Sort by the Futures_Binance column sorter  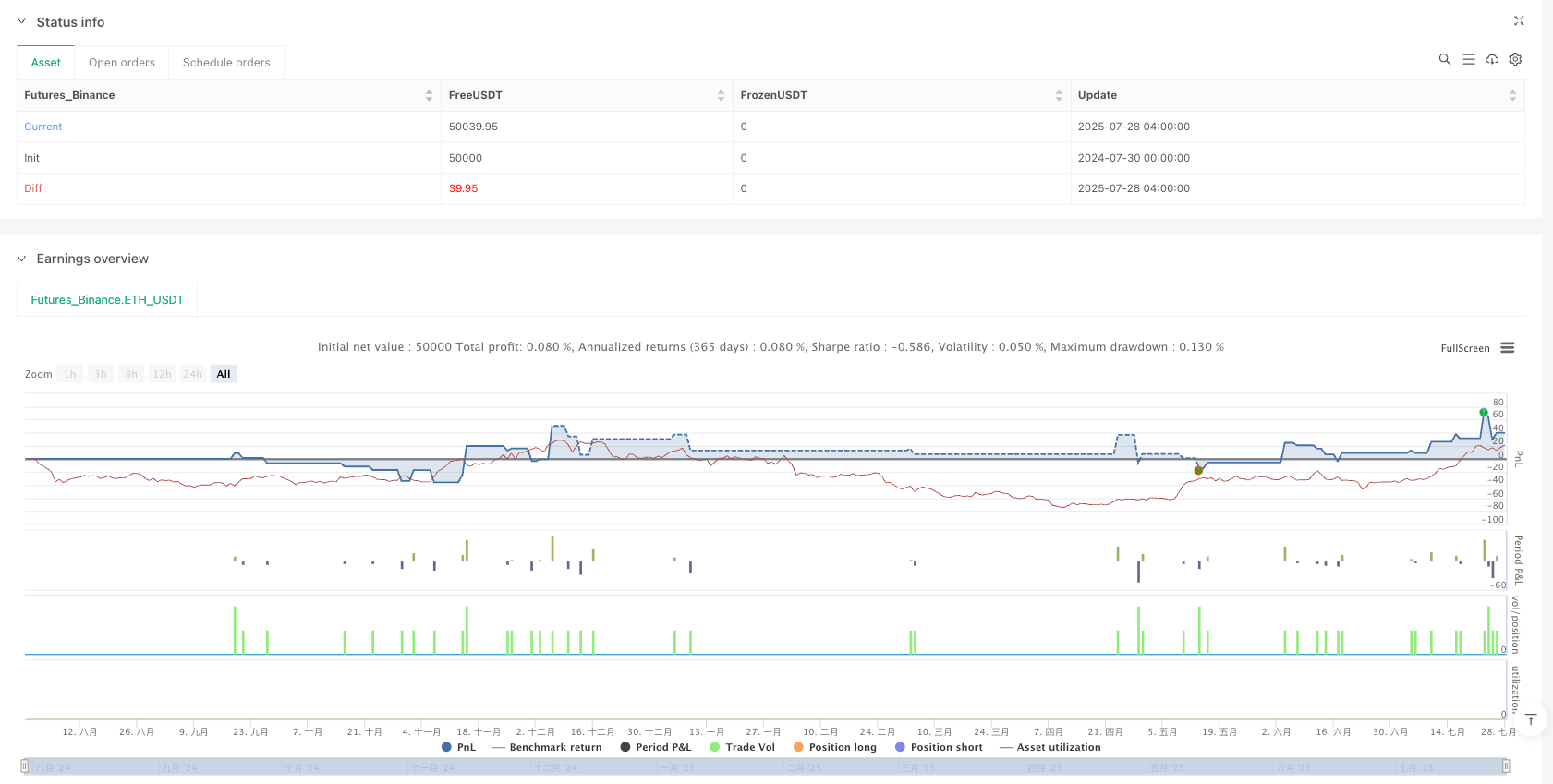pyautogui.click(x=429, y=95)
